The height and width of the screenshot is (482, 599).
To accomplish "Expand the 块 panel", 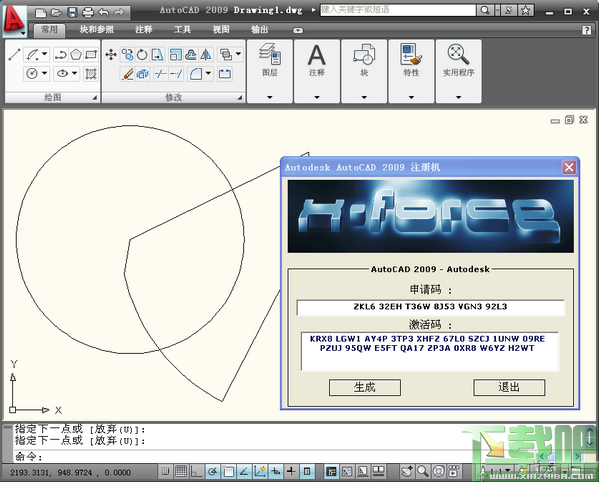I will (x=364, y=97).
